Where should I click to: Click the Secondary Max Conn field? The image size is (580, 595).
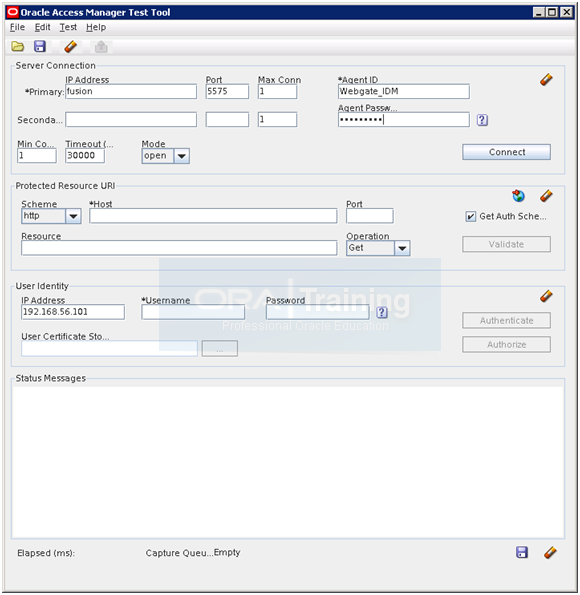pyautogui.click(x=277, y=120)
